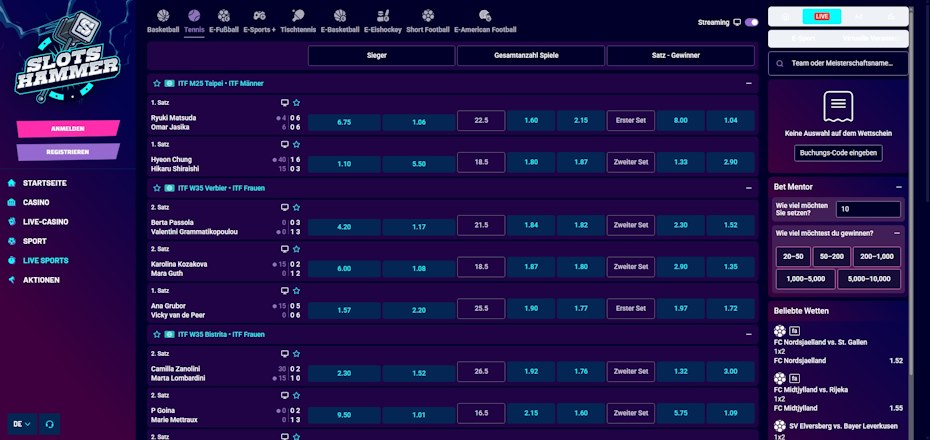This screenshot has width=930, height=440.
Task: Toggle the Streaming switch
Action: point(751,23)
